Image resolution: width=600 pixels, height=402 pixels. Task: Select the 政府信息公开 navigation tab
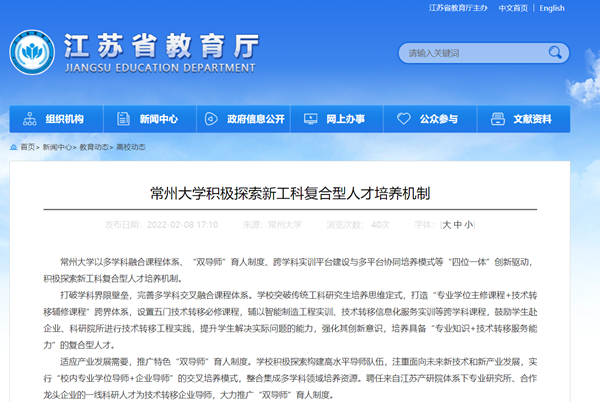pos(257,119)
